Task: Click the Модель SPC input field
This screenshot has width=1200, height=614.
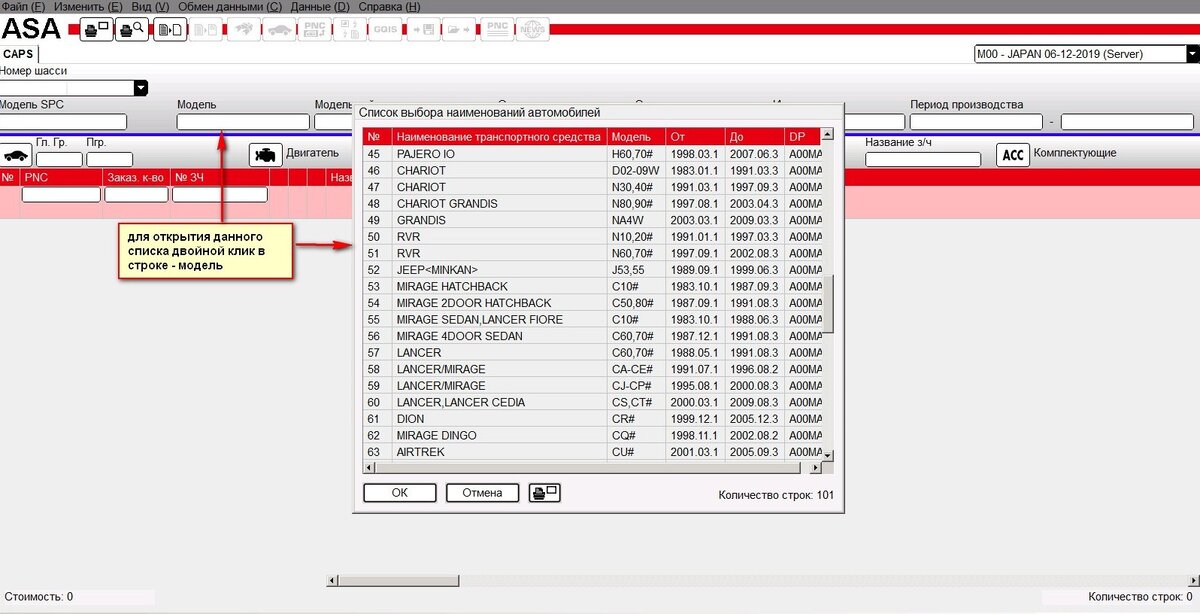Action: point(63,122)
